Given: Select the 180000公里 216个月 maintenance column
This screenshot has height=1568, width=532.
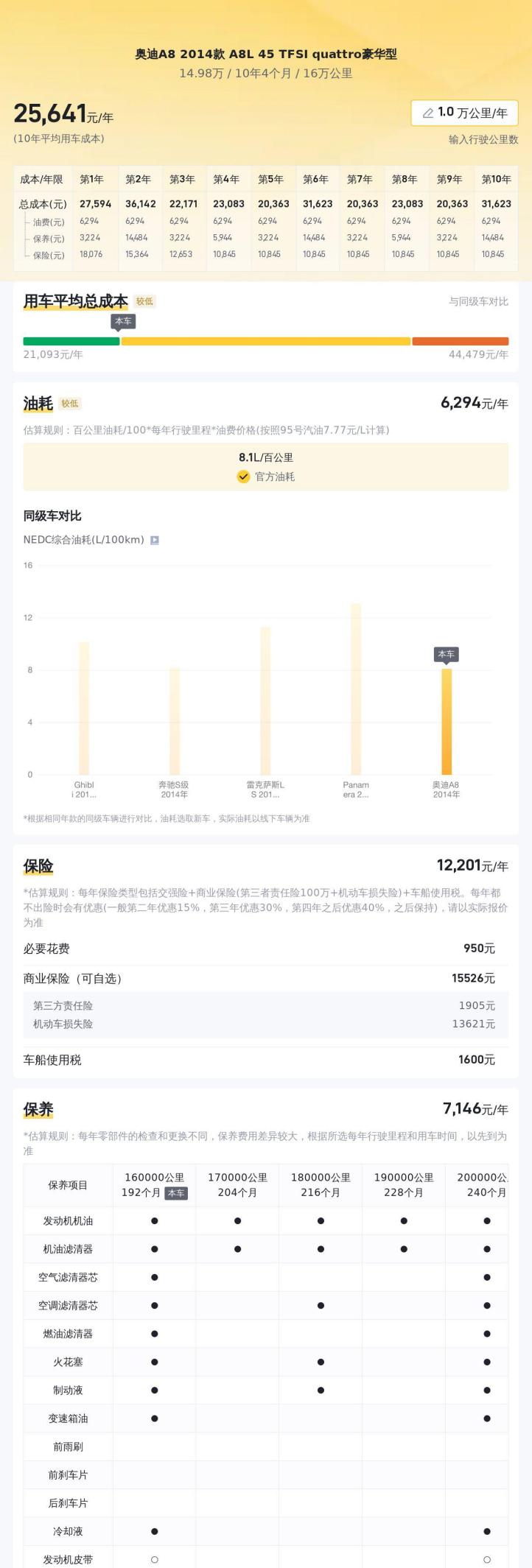Looking at the screenshot, I should (x=321, y=1185).
